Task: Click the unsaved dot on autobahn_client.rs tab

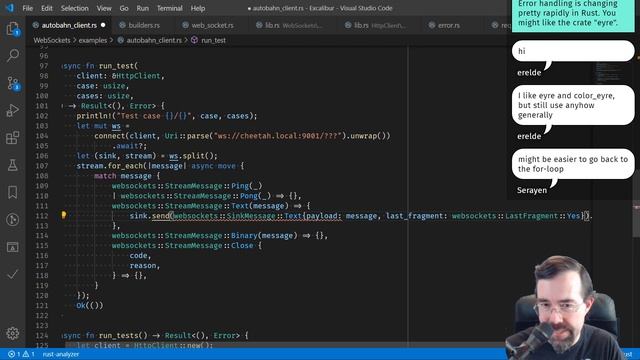Action: click(103, 25)
